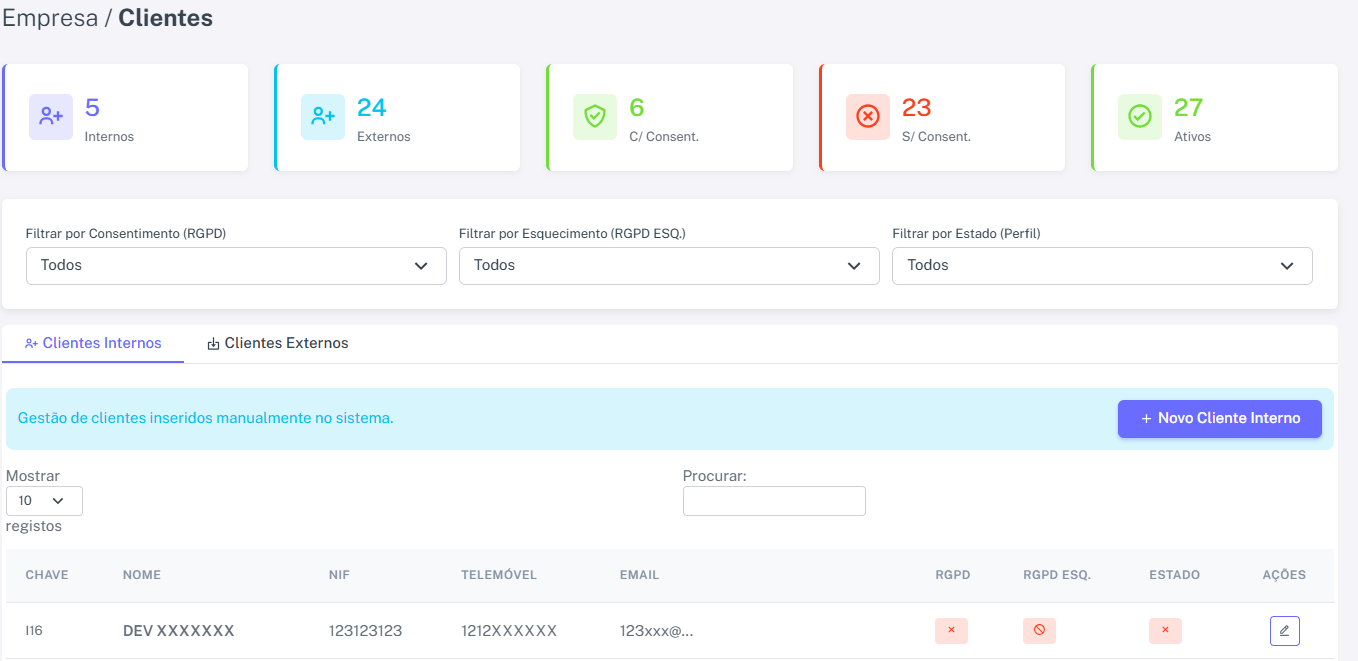Open the Mostrar registos count selector
Image resolution: width=1358 pixels, height=661 pixels.
click(x=44, y=501)
